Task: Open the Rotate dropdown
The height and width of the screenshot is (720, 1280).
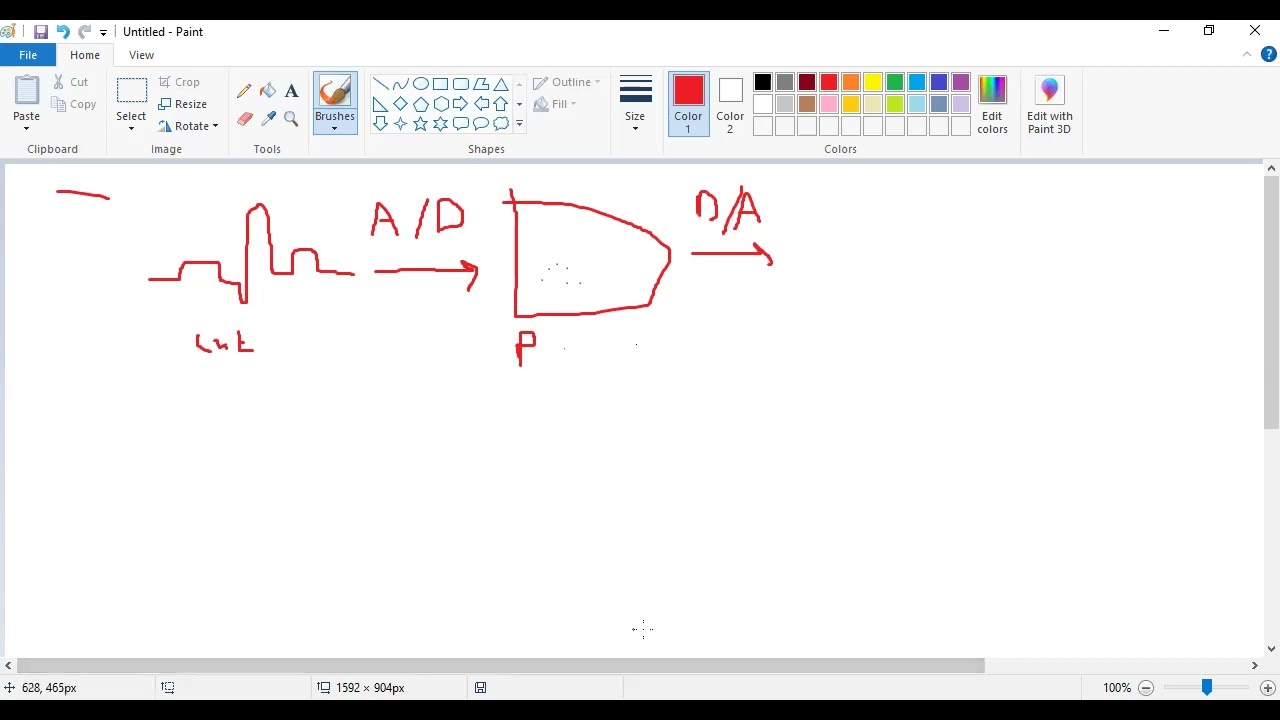Action: [188, 126]
